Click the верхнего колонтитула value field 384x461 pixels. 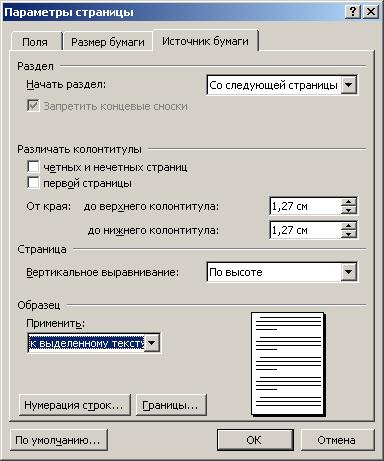click(x=305, y=206)
